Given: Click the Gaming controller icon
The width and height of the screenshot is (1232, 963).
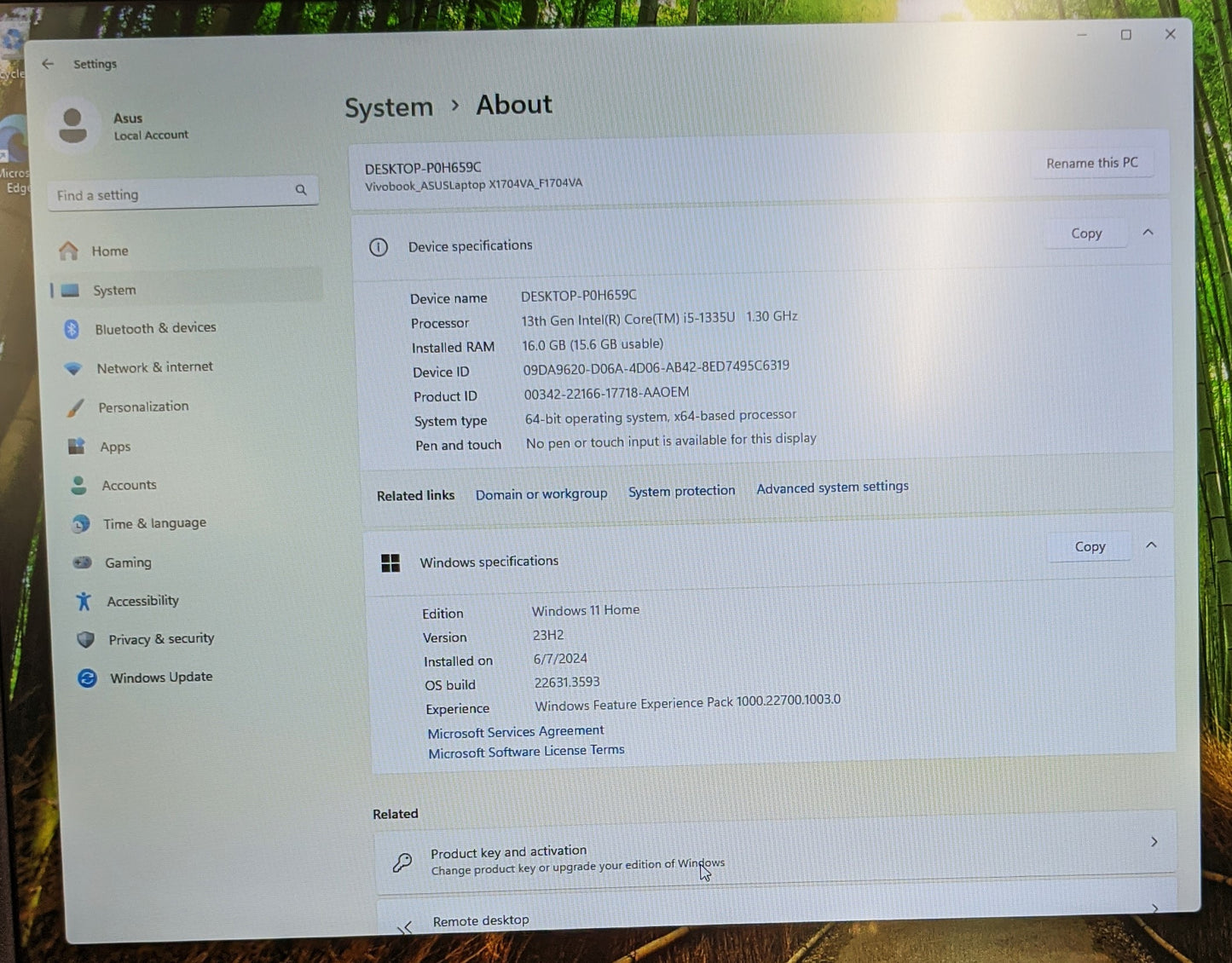Looking at the screenshot, I should (82, 562).
